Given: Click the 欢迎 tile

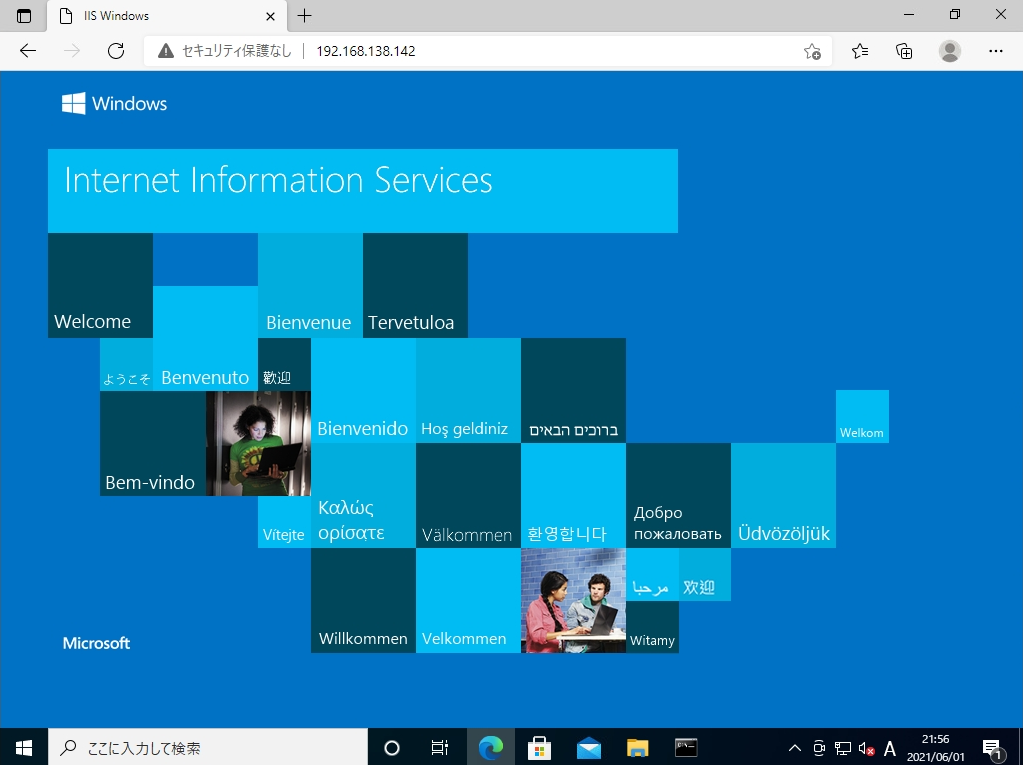Looking at the screenshot, I should coord(705,575).
